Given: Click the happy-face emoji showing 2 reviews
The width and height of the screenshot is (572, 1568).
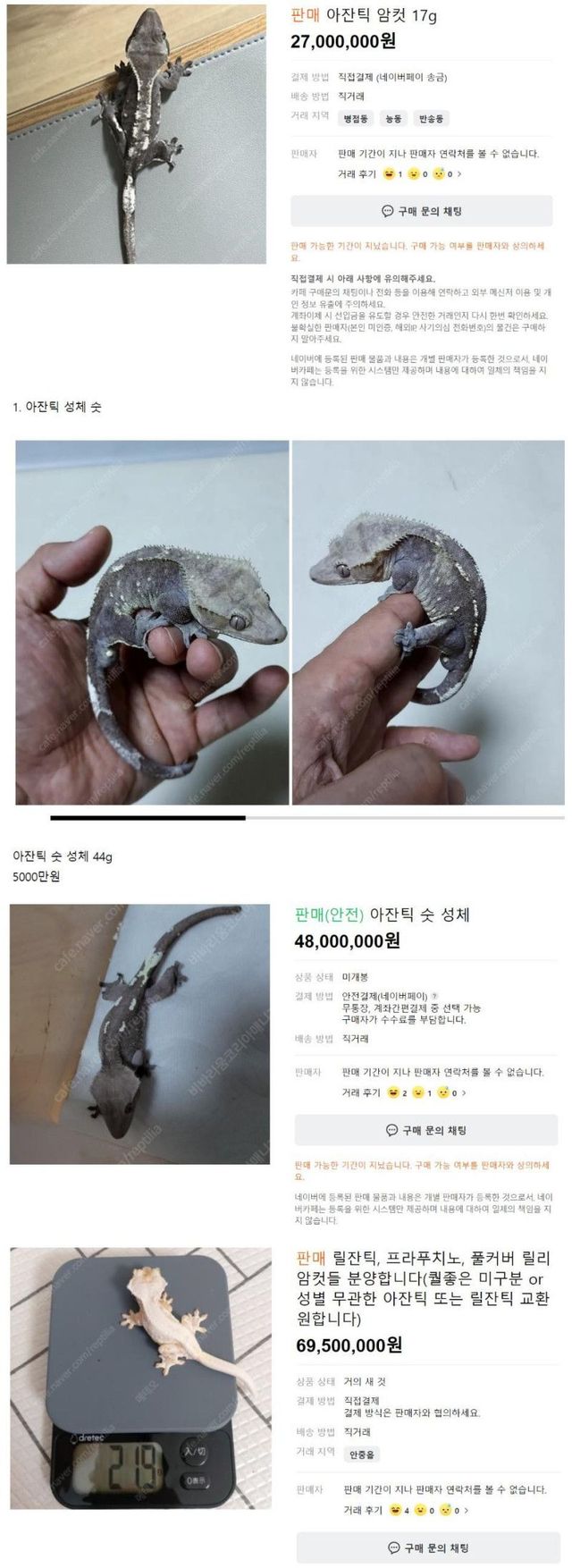Looking at the screenshot, I should [393, 1092].
